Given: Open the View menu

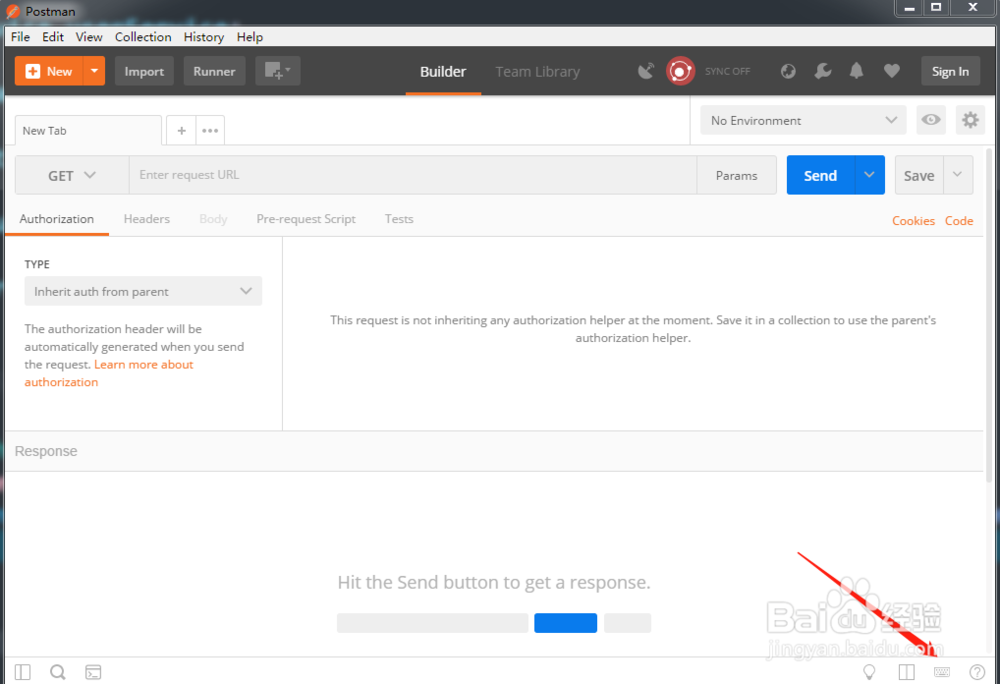Looking at the screenshot, I should pos(89,37).
